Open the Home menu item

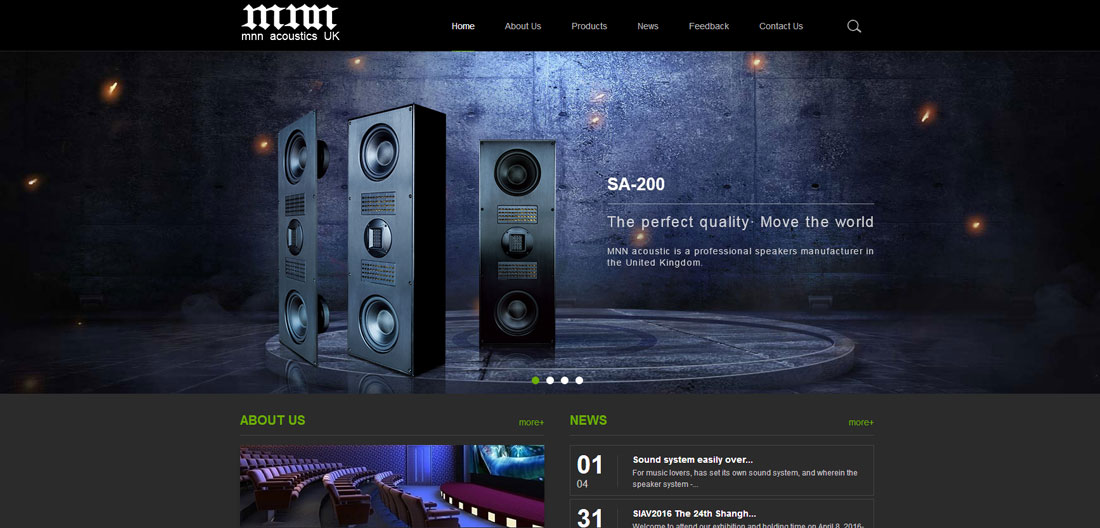tap(463, 26)
